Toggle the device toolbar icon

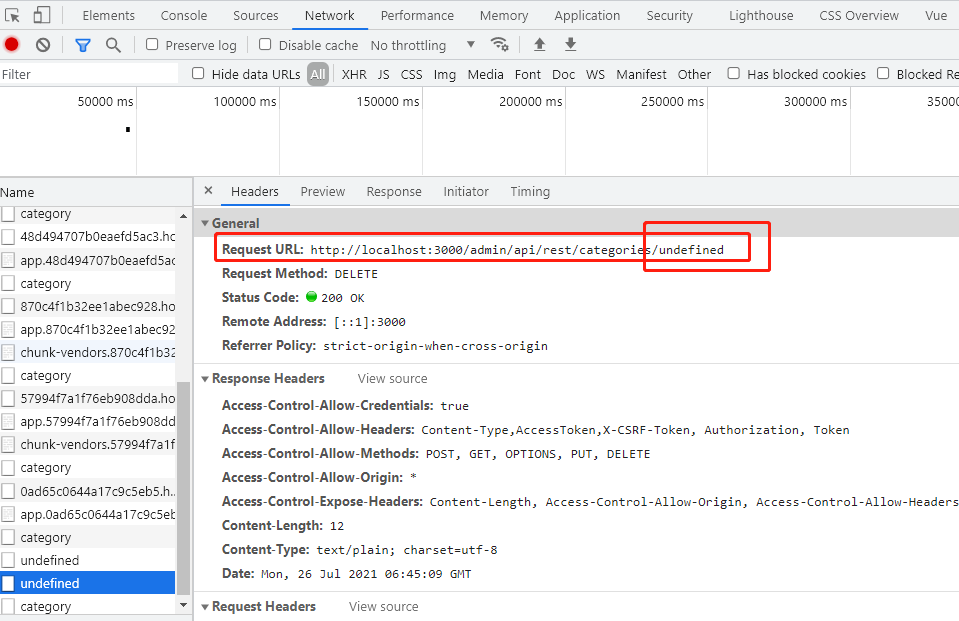41,15
